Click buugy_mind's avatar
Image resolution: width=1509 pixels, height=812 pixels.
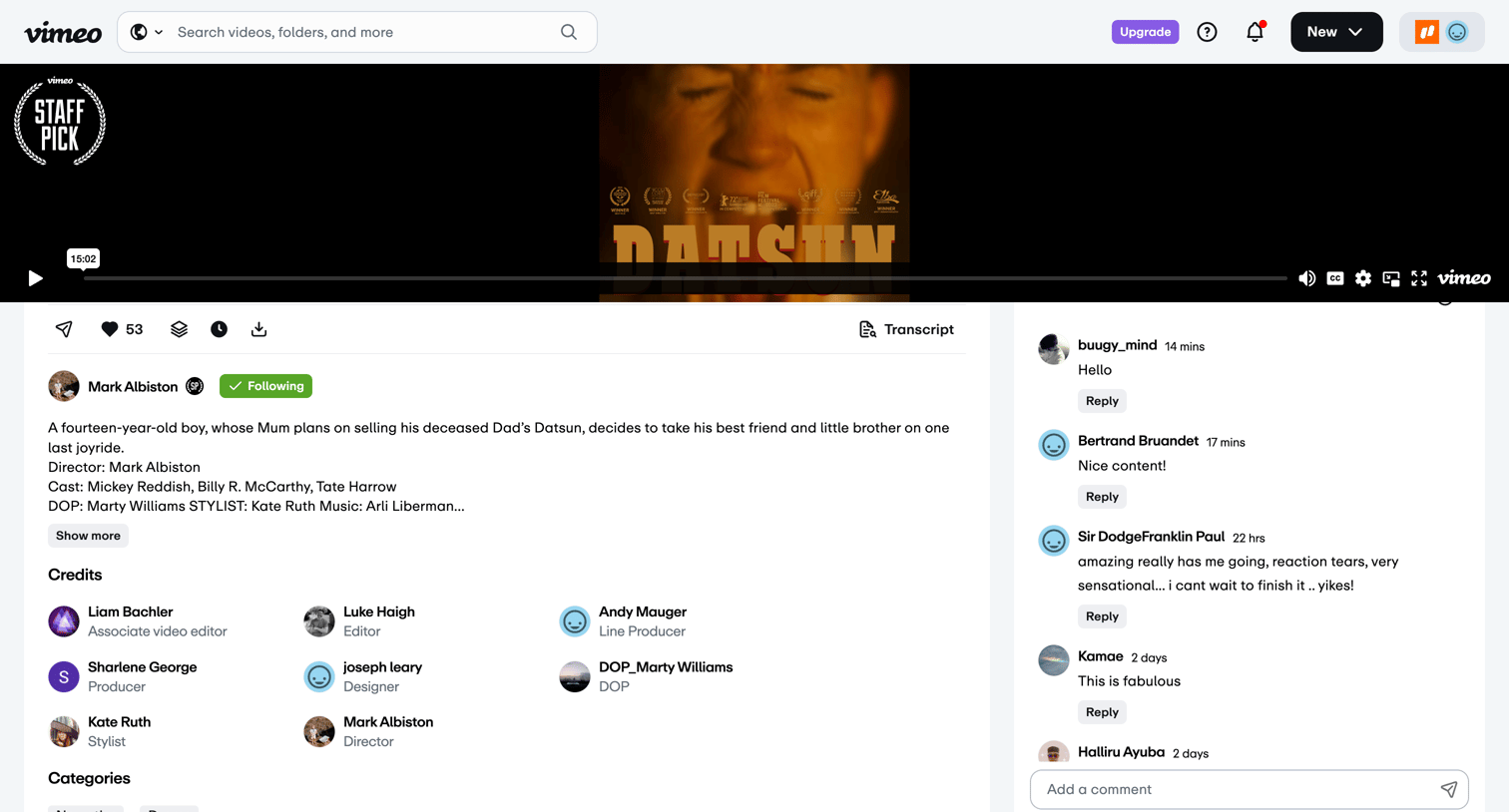[1054, 349]
